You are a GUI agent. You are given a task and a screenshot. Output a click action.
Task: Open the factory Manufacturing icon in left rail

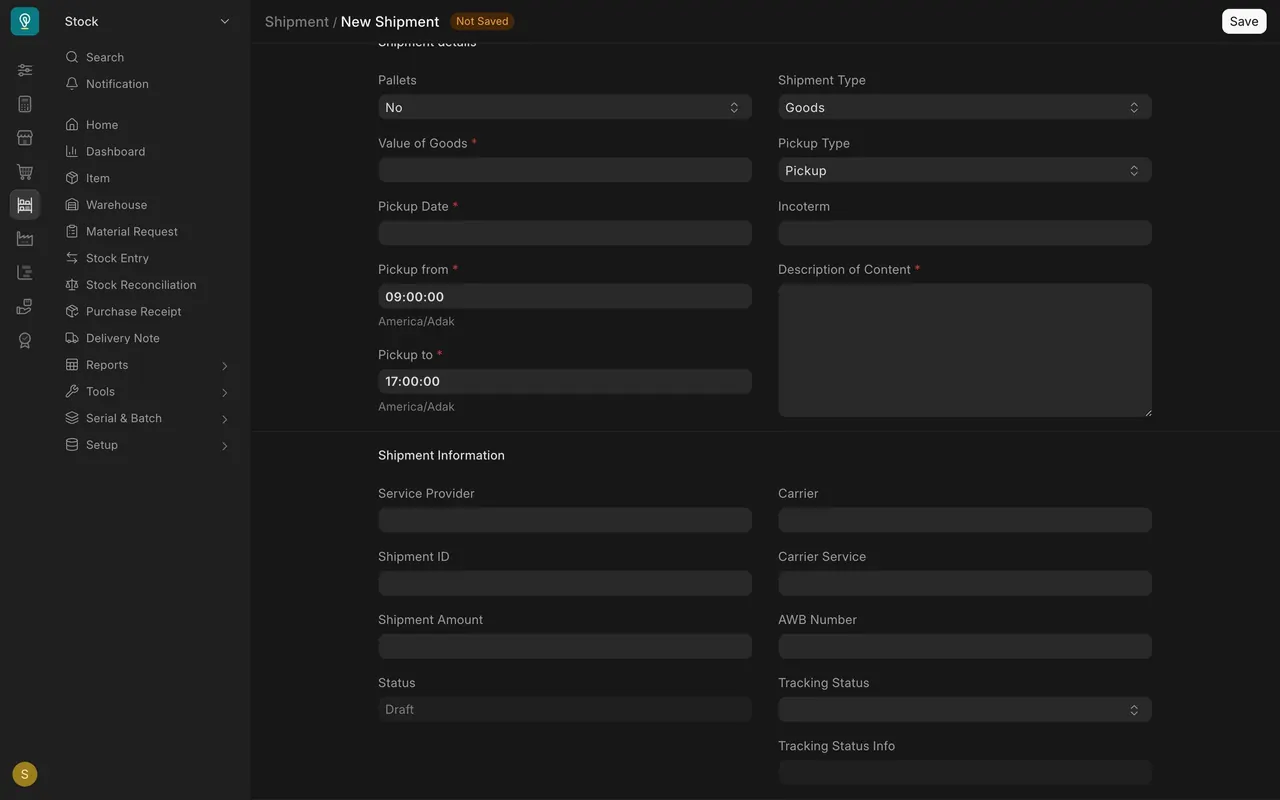(x=25, y=239)
